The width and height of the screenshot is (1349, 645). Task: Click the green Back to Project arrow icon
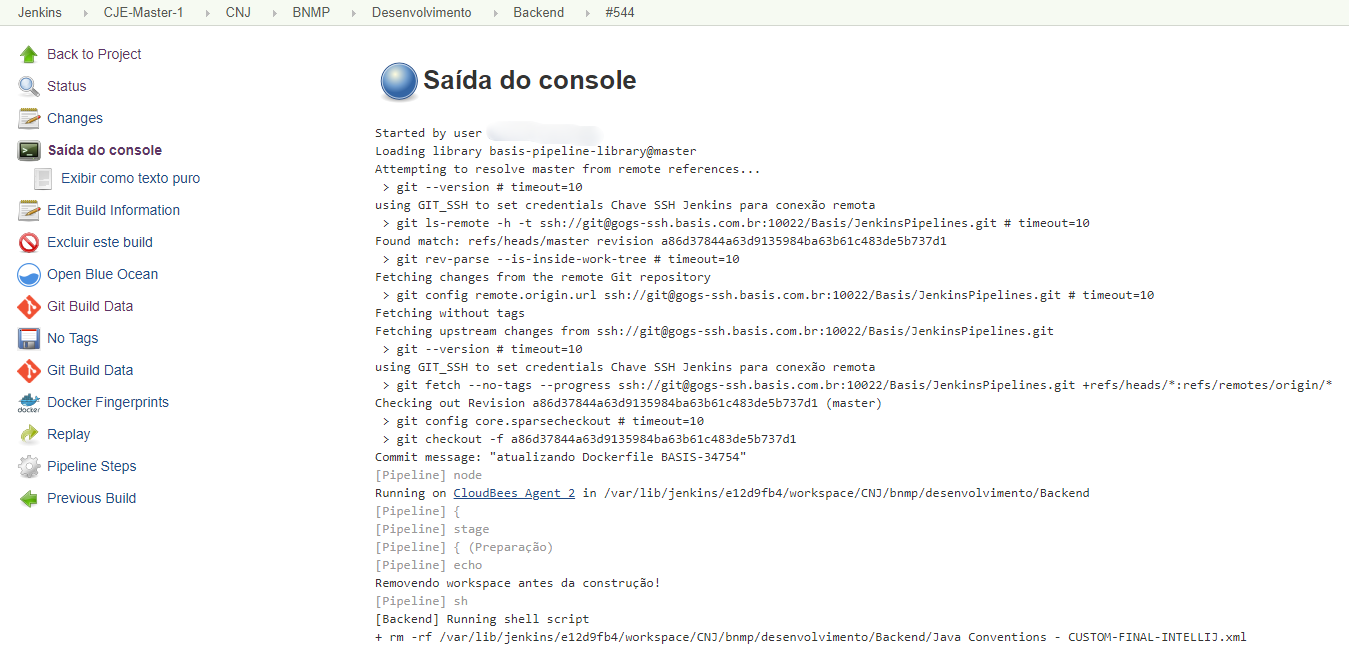click(x=29, y=54)
